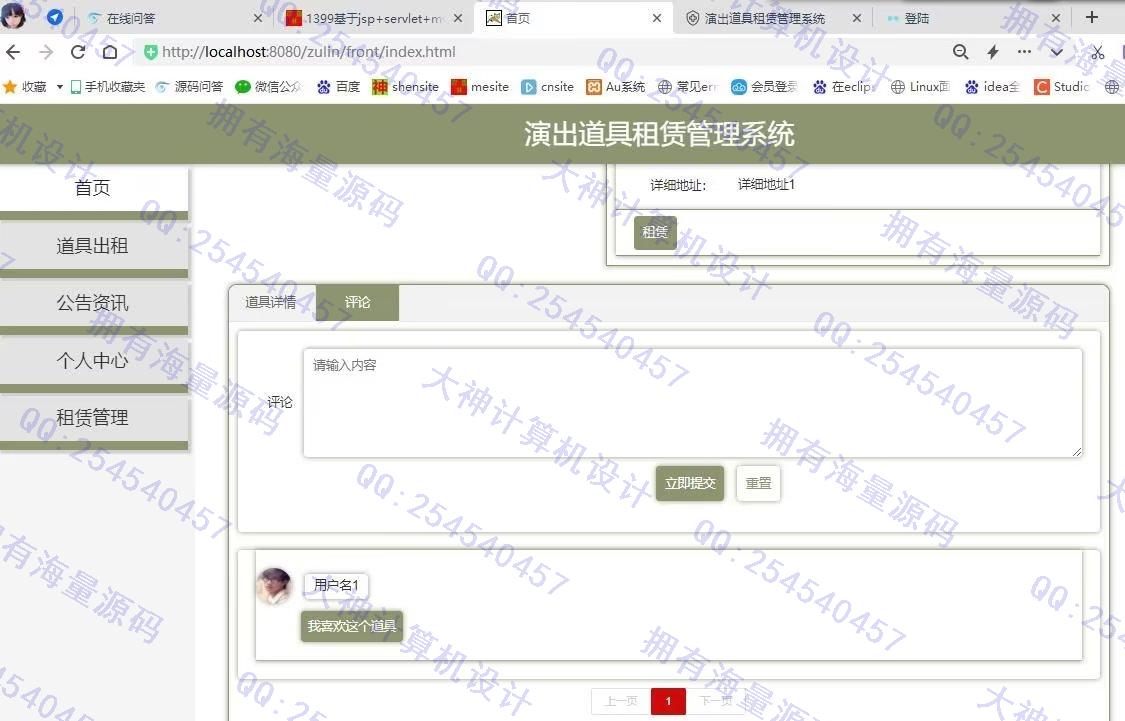Click the blue compass icon beside the avatar

click(55, 17)
